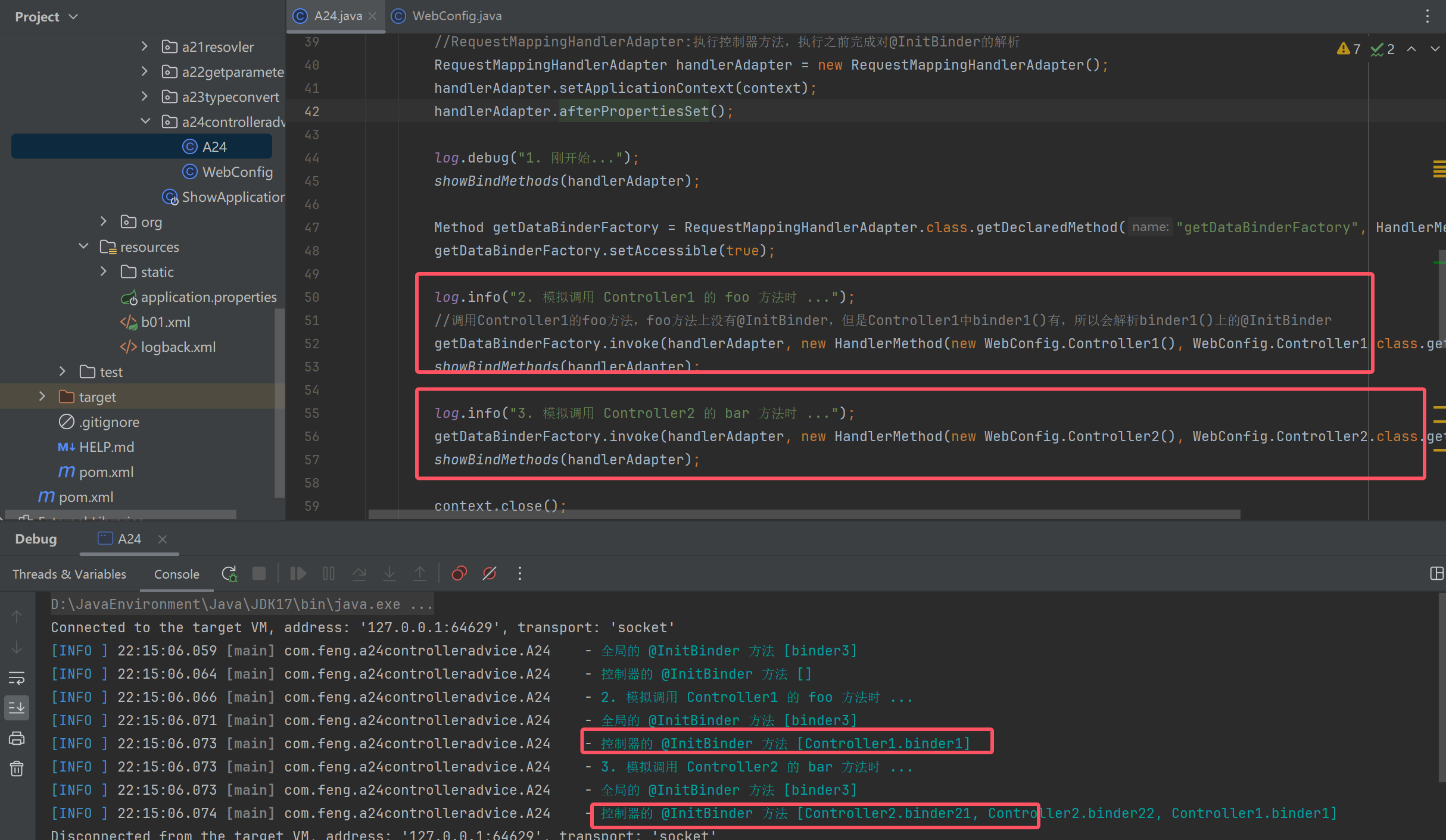
Task: Click the print console icon
Action: pos(17,738)
